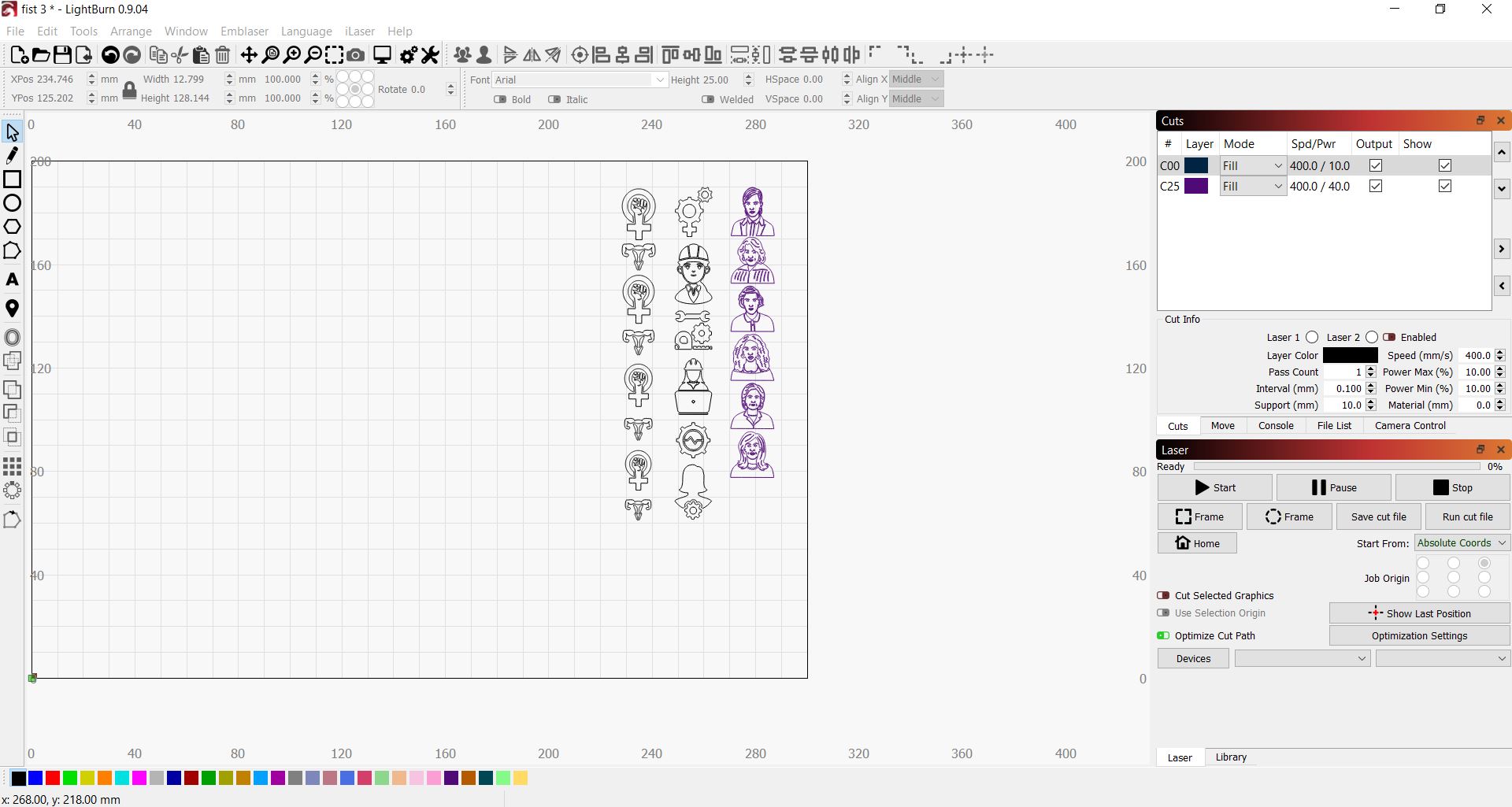The image size is (1512, 807).
Task: Toggle Output checkbox for layer C25
Action: click(1376, 186)
